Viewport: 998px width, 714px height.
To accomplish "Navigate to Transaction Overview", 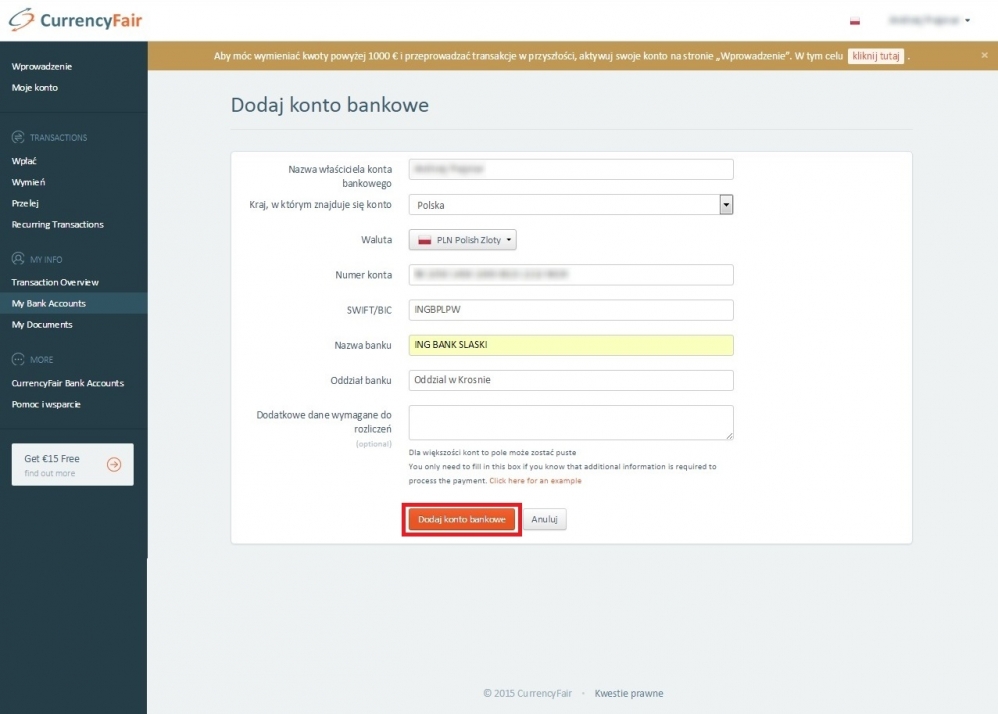I will click(55, 283).
